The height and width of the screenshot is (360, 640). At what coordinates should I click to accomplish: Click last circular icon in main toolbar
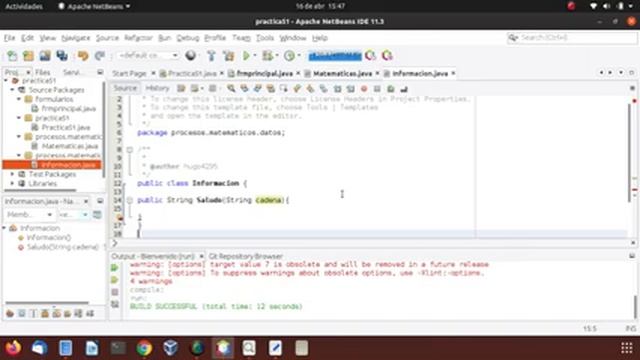387,56
